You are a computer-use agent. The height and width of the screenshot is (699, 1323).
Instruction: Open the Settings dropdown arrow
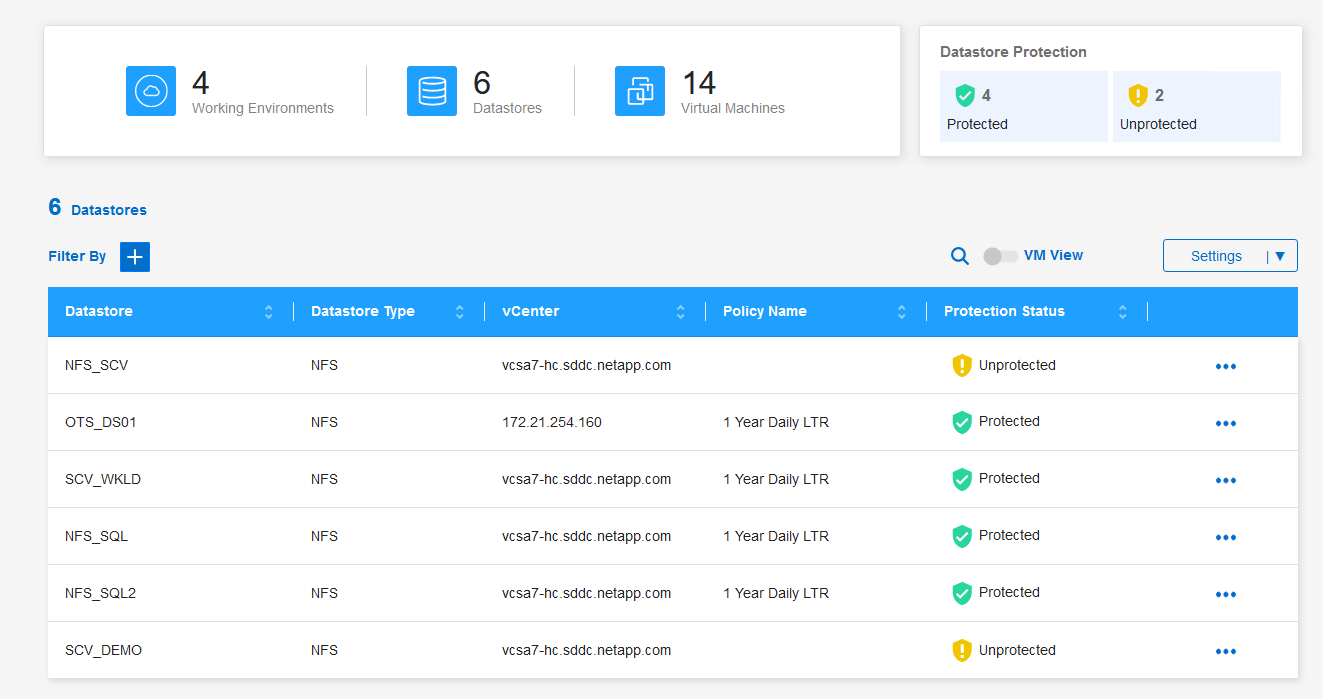point(1279,256)
